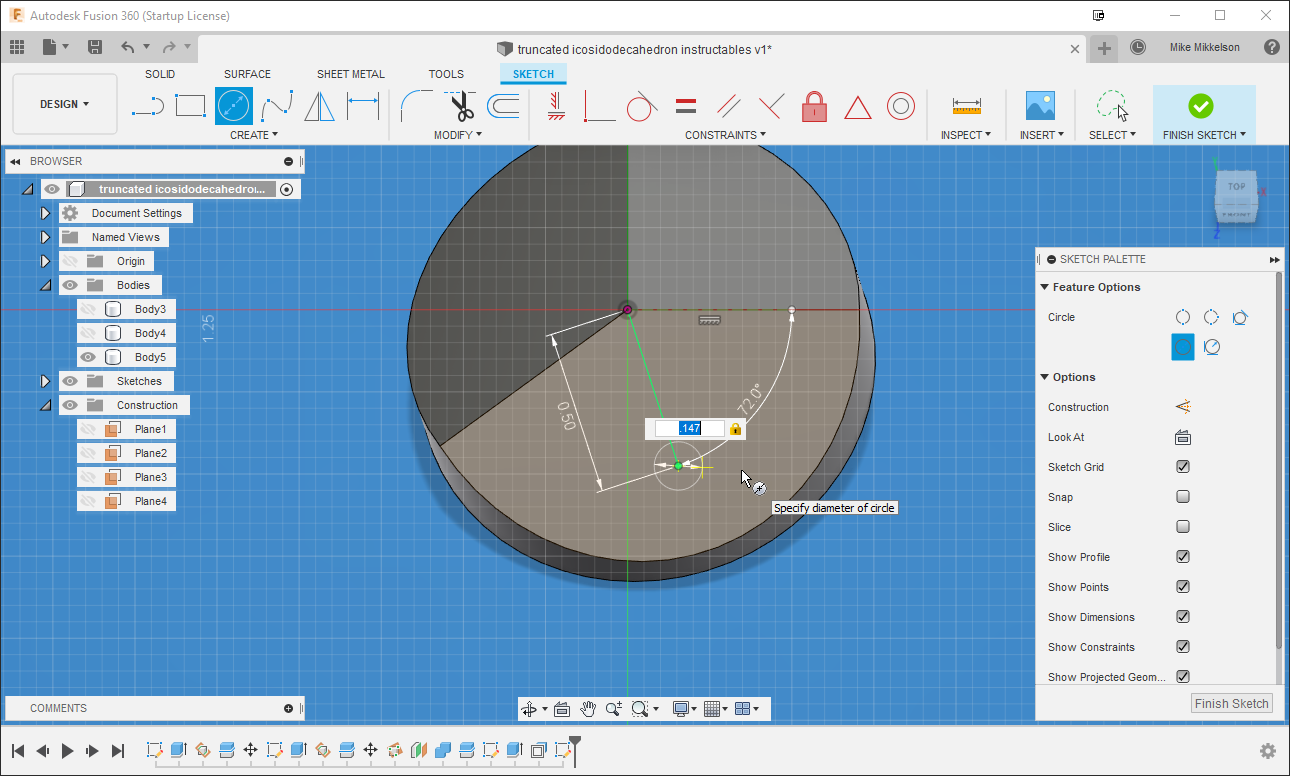Enable the Snap checkbox in Sketch Palette

[1182, 497]
